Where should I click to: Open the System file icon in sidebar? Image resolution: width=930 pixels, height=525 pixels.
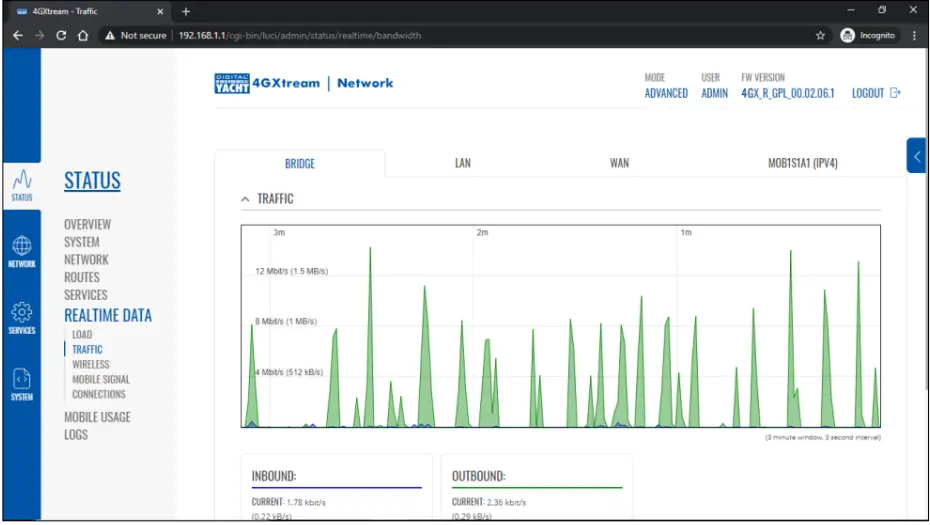[x=21, y=384]
